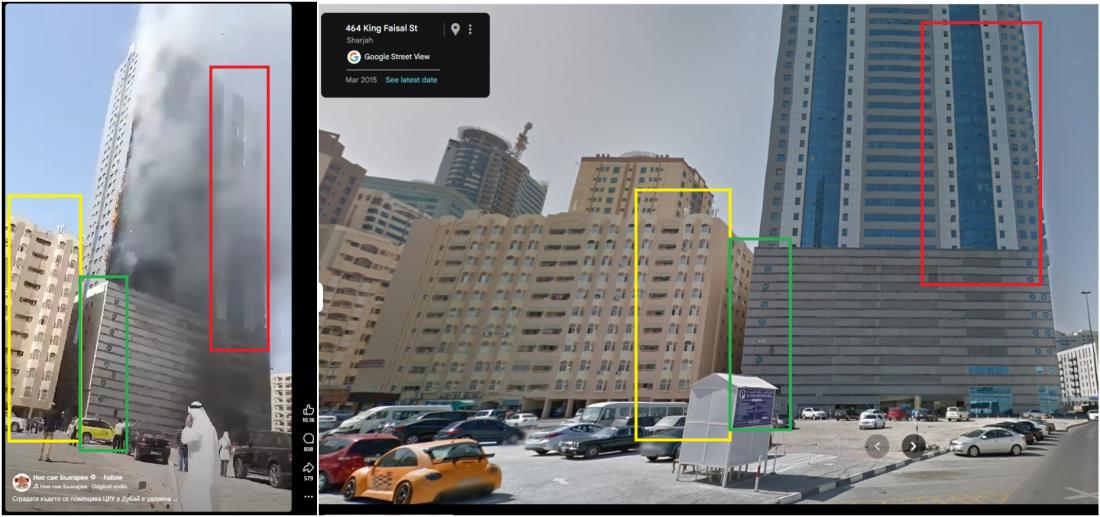Go to previous Street View position arrow
The image size is (1100, 517).
(877, 446)
